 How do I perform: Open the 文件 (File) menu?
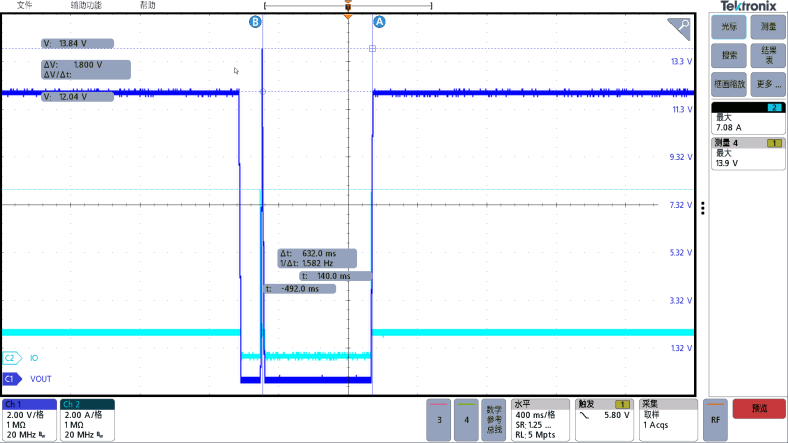pos(25,5)
